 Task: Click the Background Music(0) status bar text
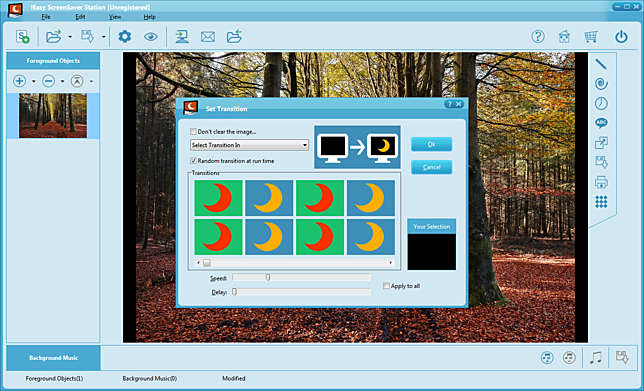(150, 378)
